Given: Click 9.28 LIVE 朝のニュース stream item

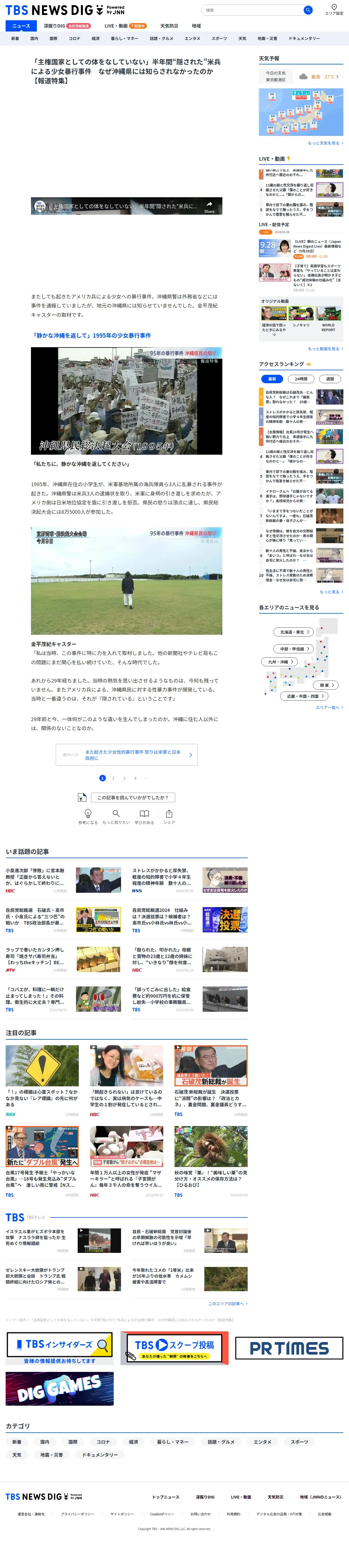Looking at the screenshot, I should pyautogui.click(x=301, y=249).
